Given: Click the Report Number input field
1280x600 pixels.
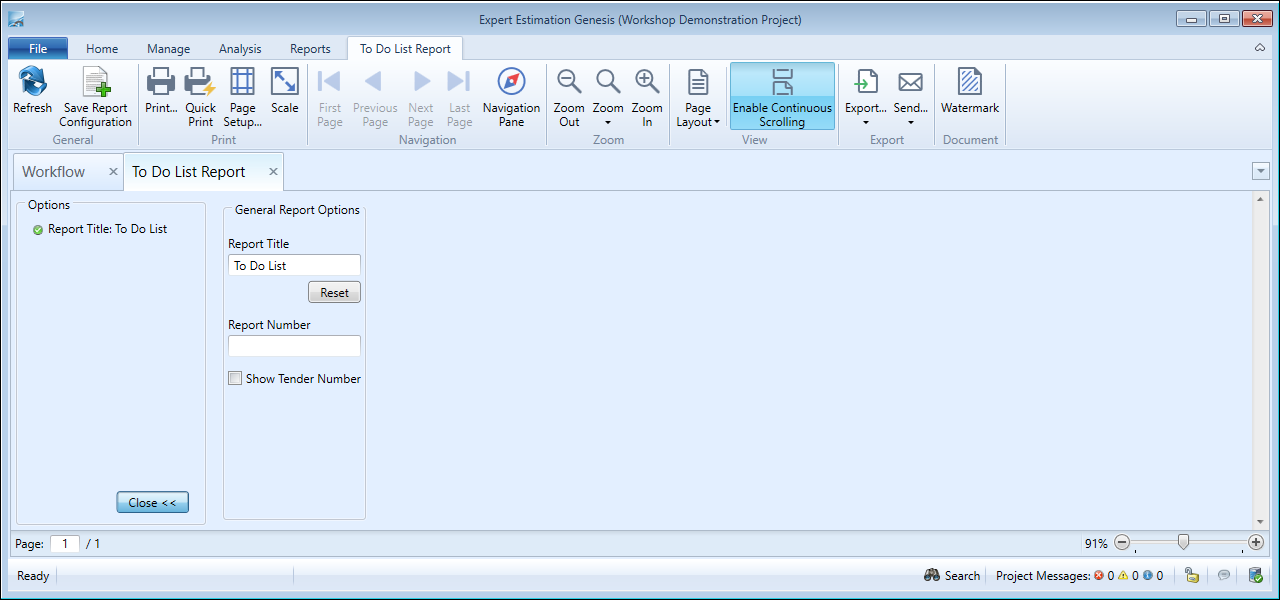Looking at the screenshot, I should click(294, 346).
